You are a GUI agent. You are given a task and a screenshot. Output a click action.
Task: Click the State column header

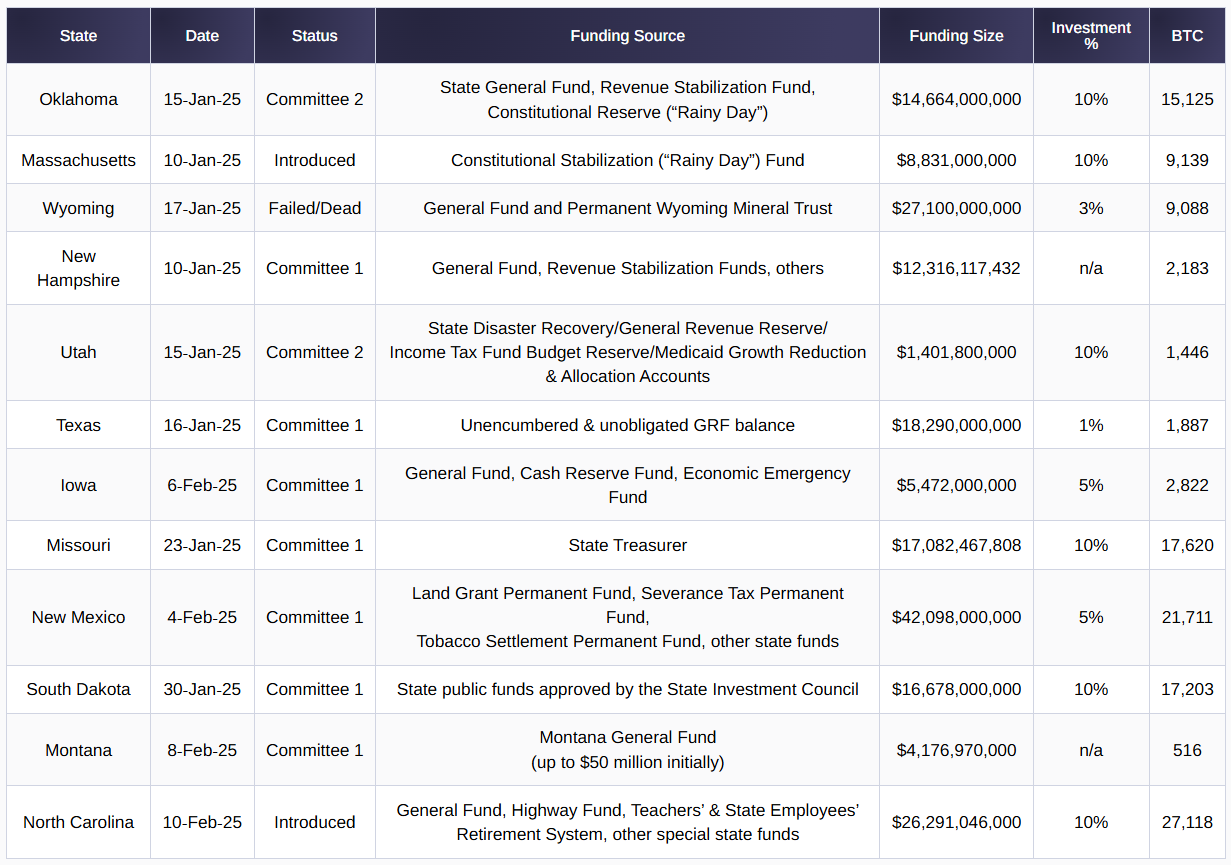78,36
